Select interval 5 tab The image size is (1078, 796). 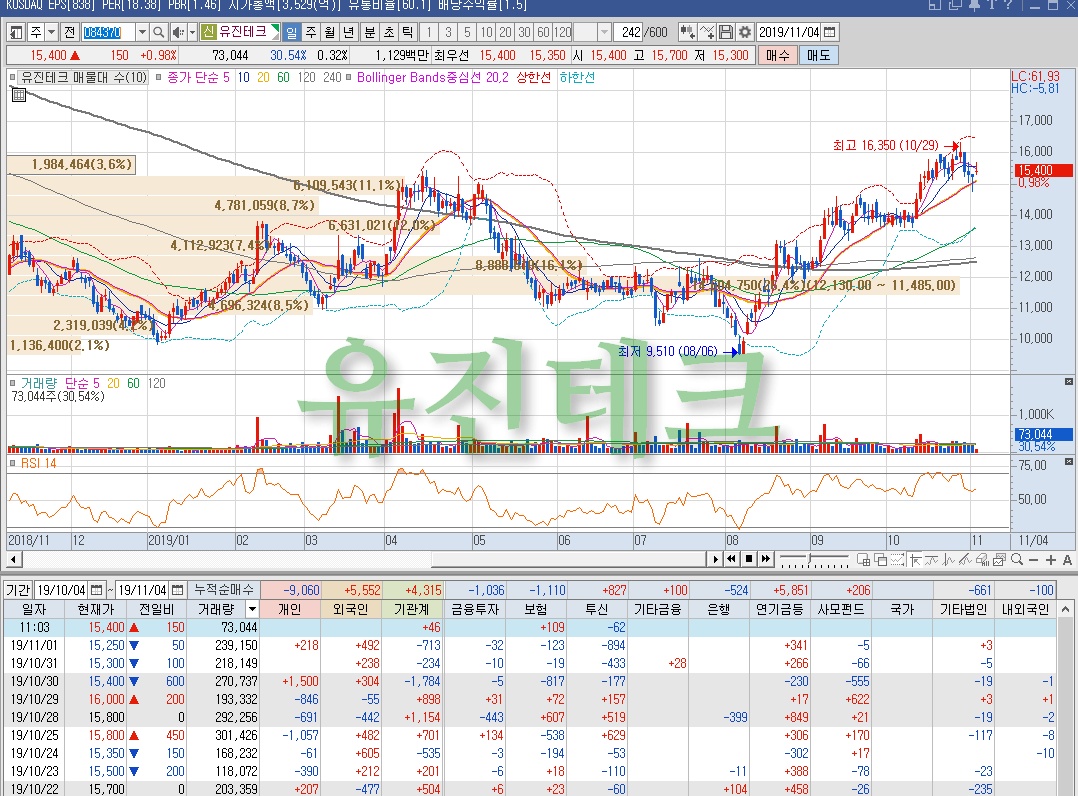468,32
